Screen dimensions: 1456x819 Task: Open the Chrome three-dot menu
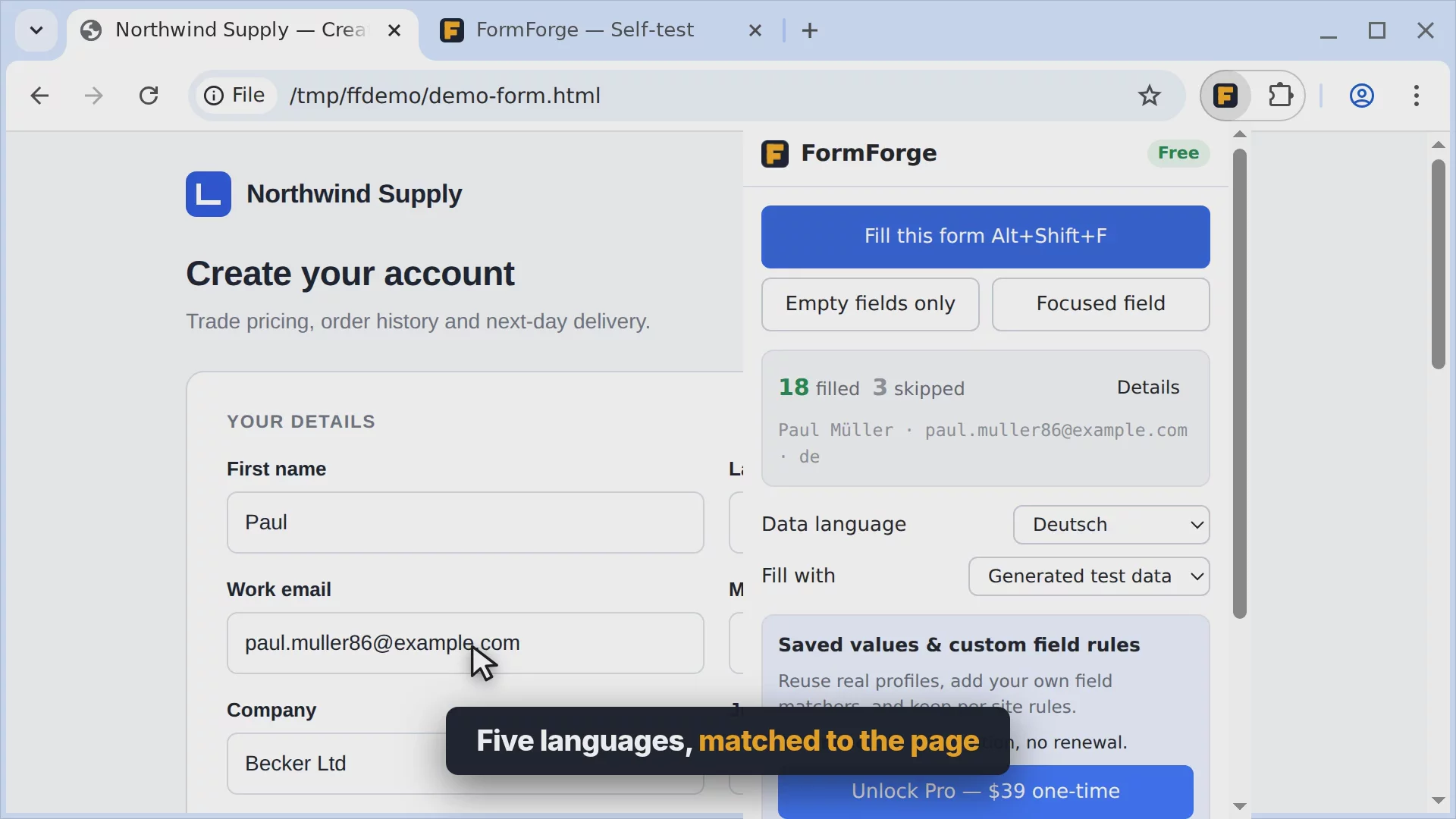point(1417,96)
